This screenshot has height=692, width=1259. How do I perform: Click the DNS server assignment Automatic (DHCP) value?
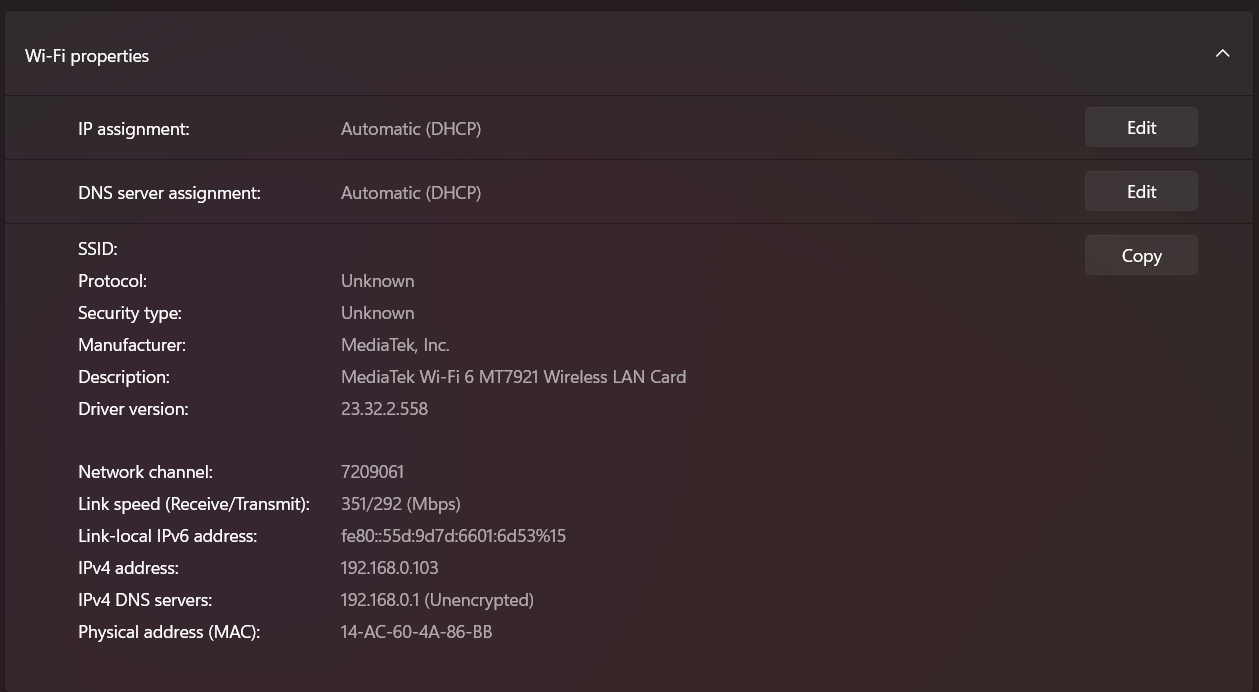click(411, 193)
